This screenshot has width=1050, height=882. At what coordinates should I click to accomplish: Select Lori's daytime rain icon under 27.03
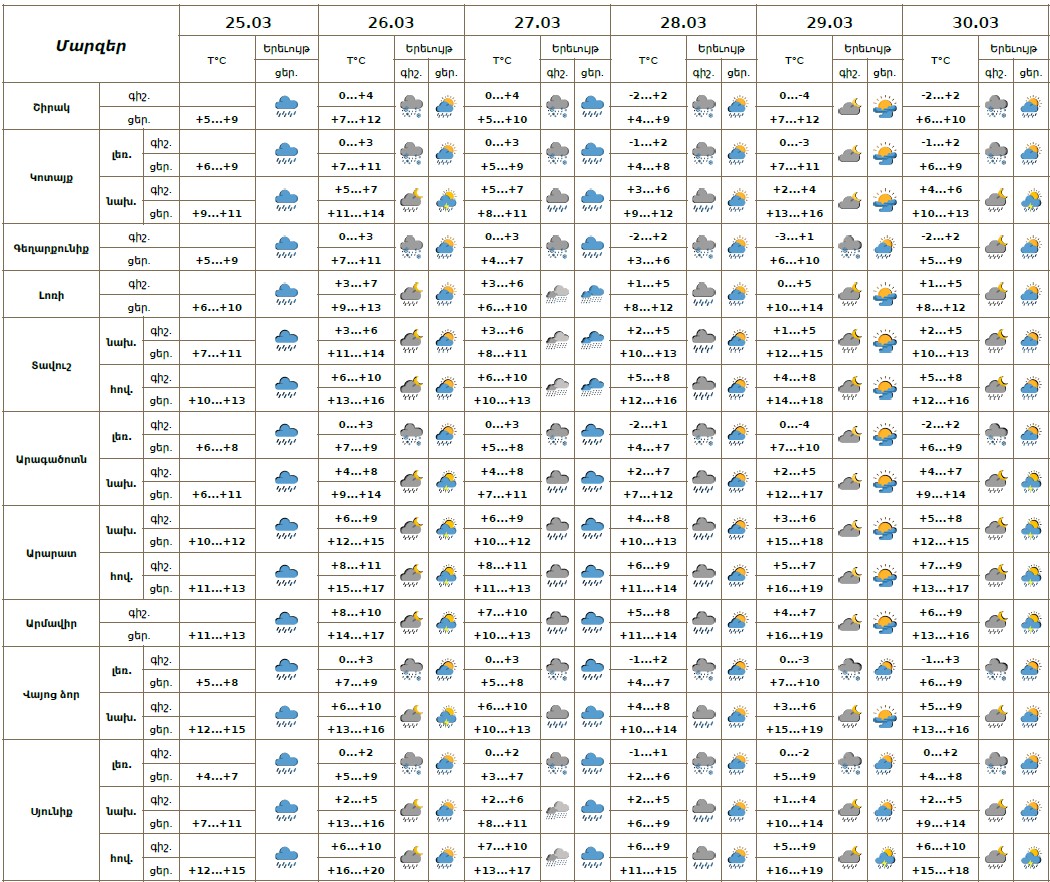pos(592,294)
